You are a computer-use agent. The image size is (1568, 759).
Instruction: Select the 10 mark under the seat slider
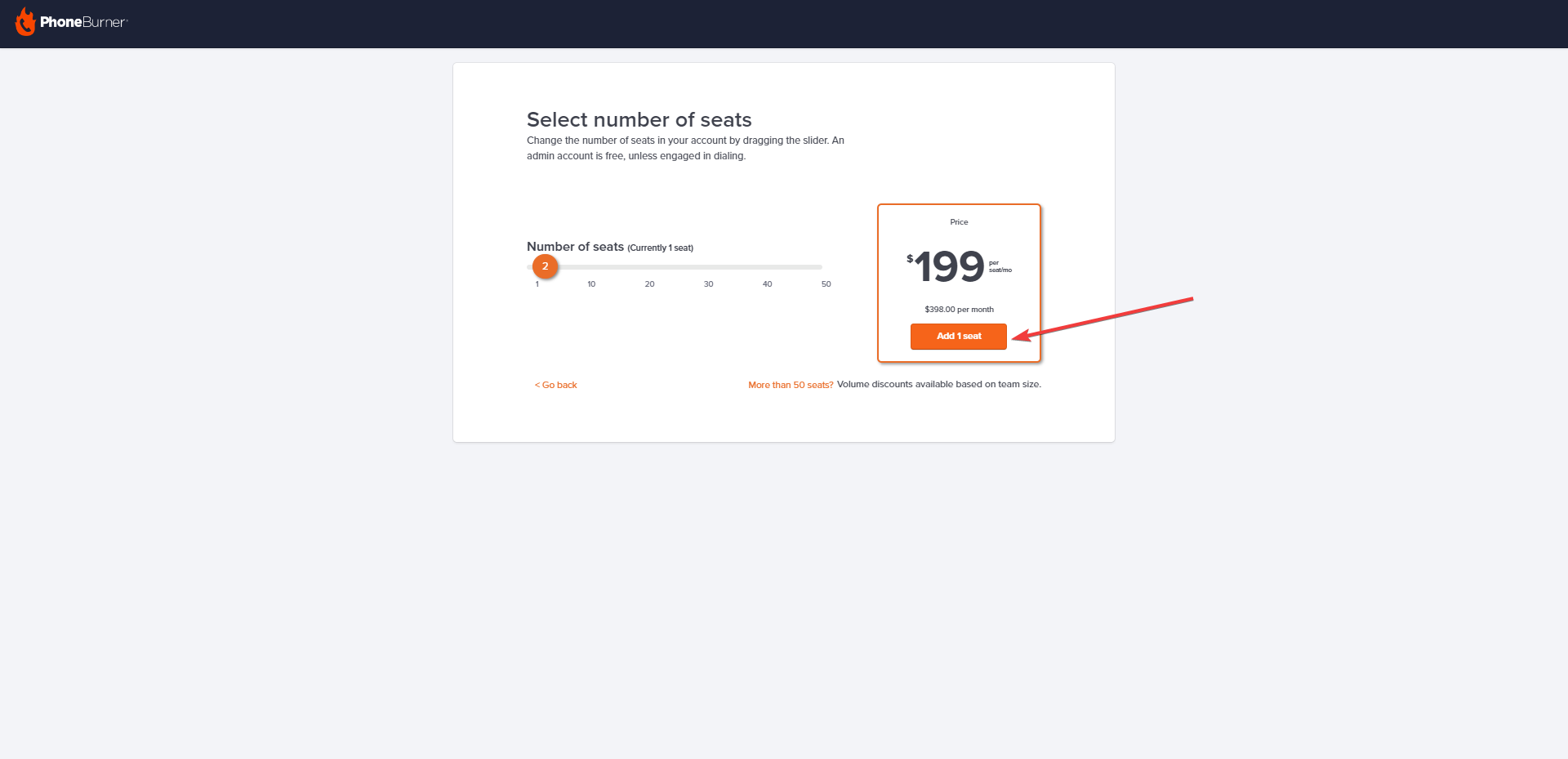click(x=591, y=284)
